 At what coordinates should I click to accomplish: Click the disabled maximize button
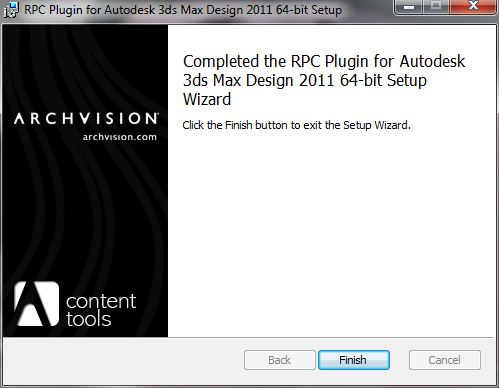pos(436,7)
